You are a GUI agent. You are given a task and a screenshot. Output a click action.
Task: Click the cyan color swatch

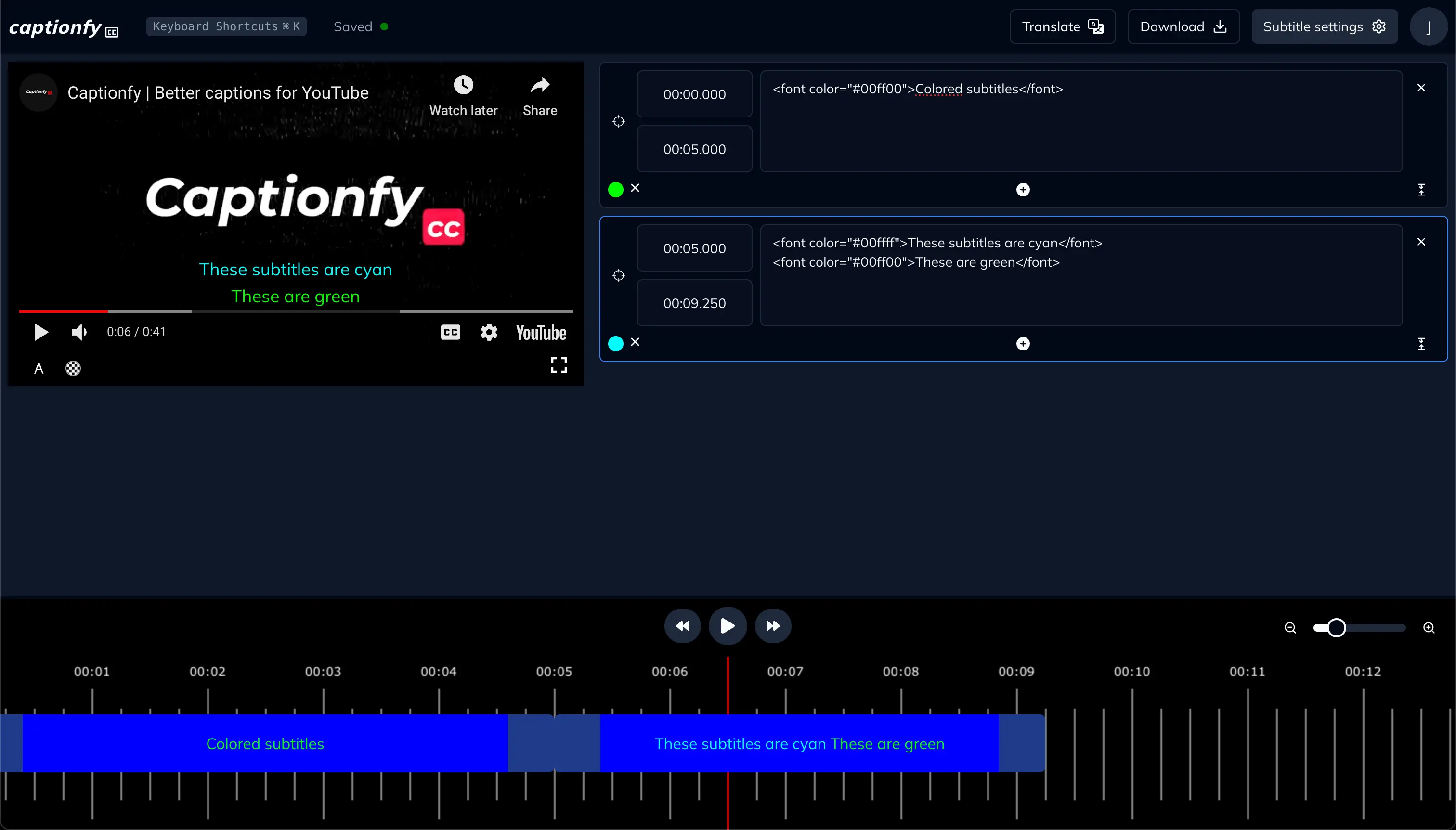coord(616,344)
